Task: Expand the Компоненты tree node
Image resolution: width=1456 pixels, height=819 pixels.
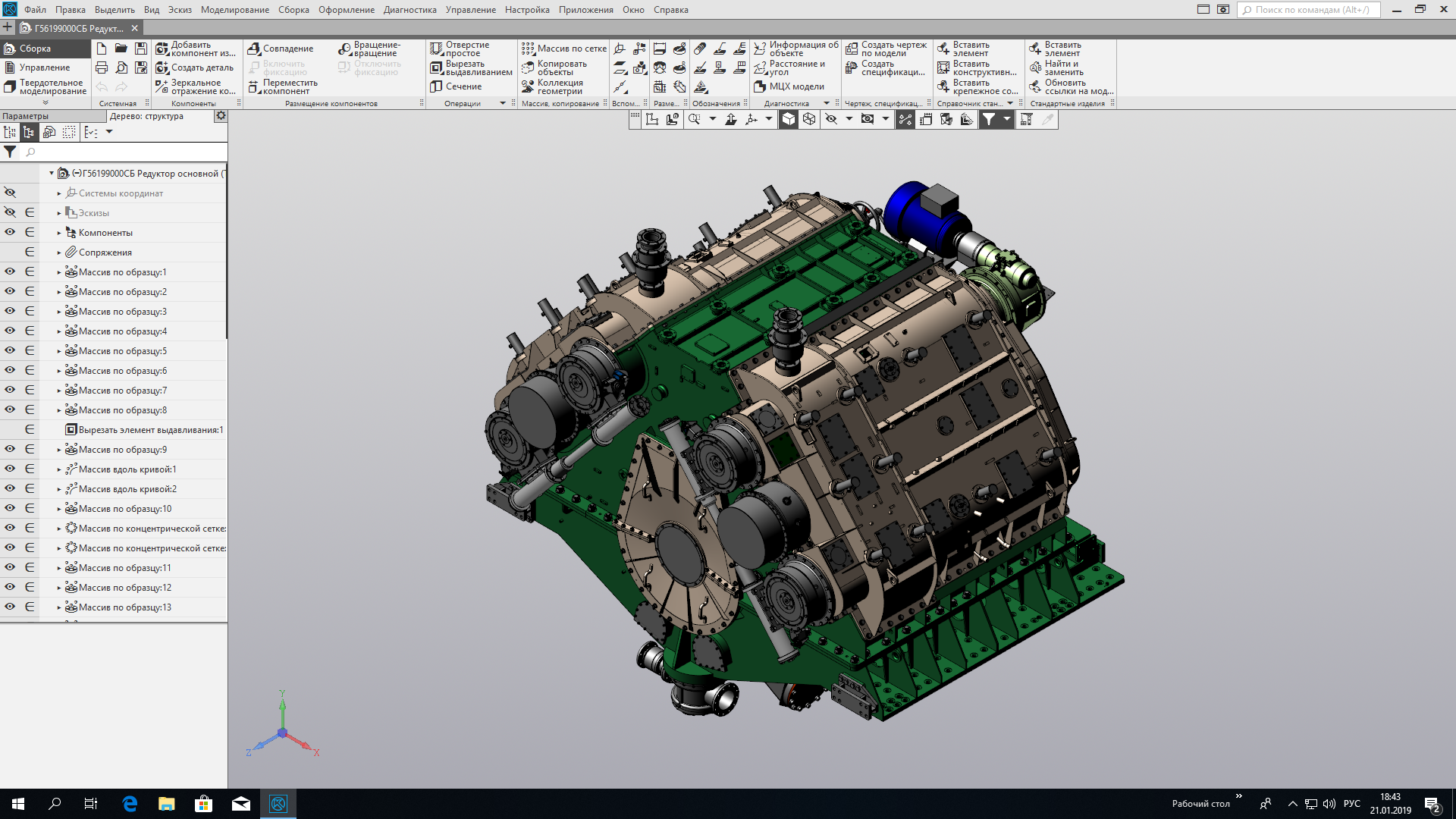Action: [x=59, y=233]
